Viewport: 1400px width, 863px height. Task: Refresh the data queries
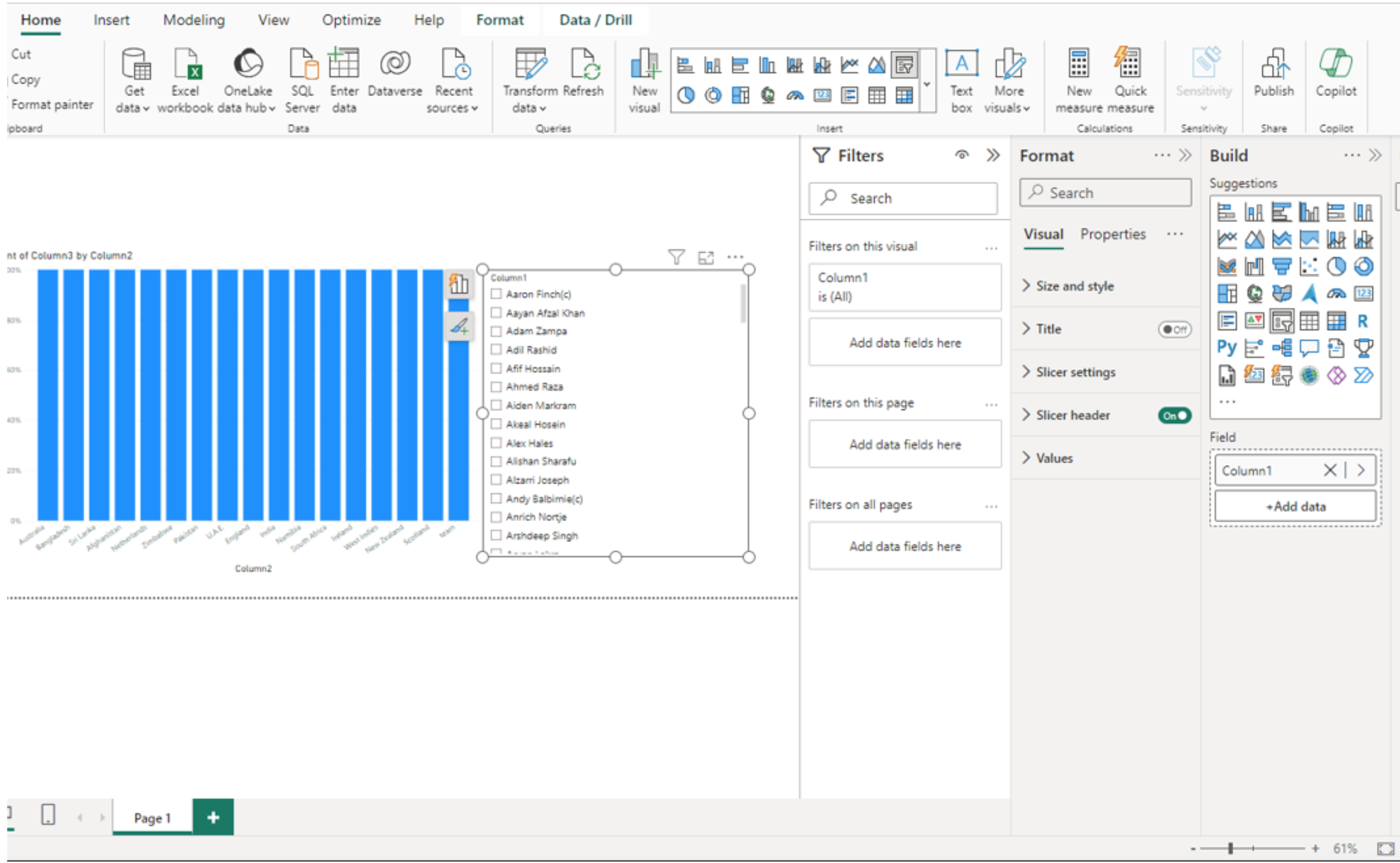pos(583,72)
